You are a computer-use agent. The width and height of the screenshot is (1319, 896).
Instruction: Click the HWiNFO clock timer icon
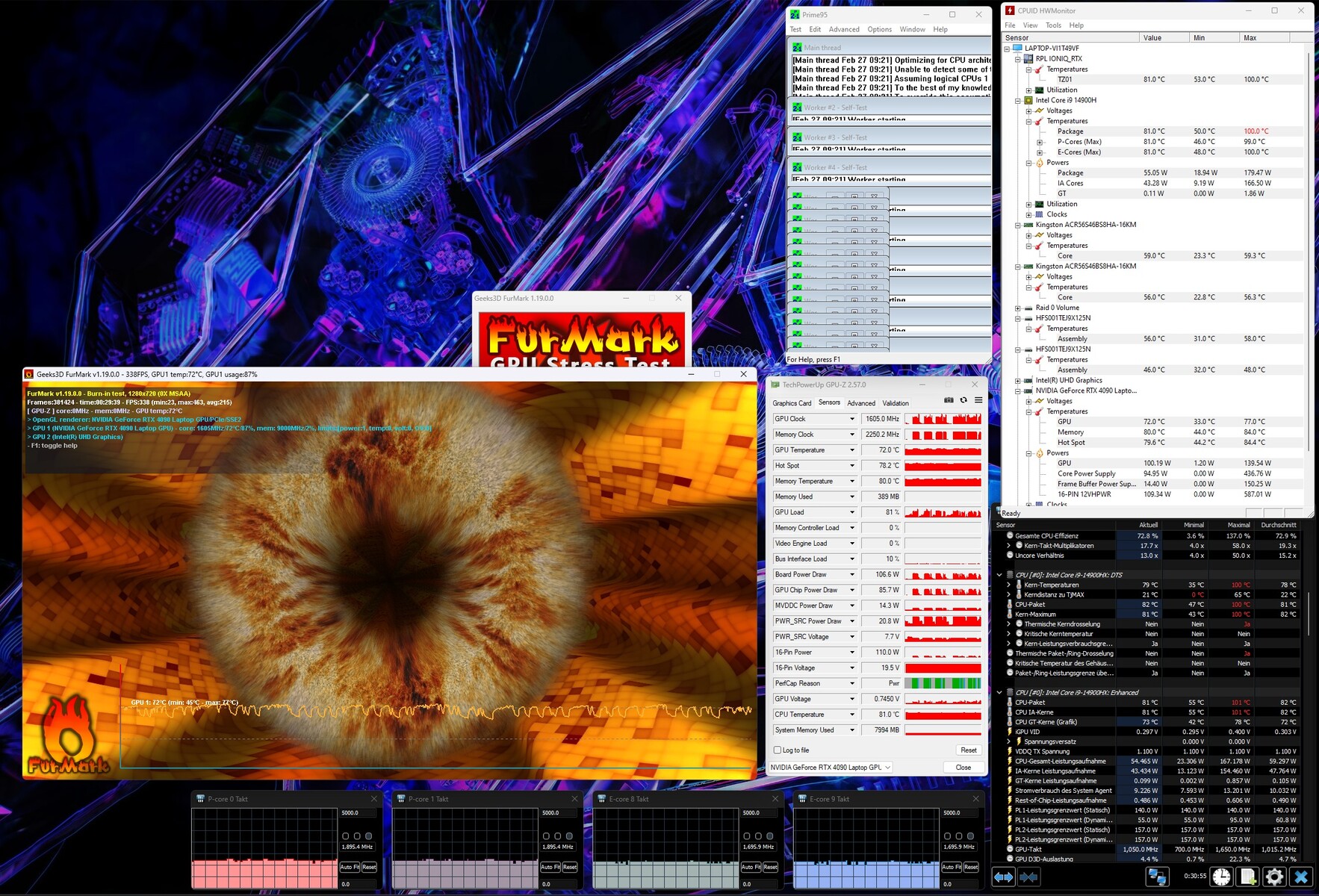point(1222,877)
